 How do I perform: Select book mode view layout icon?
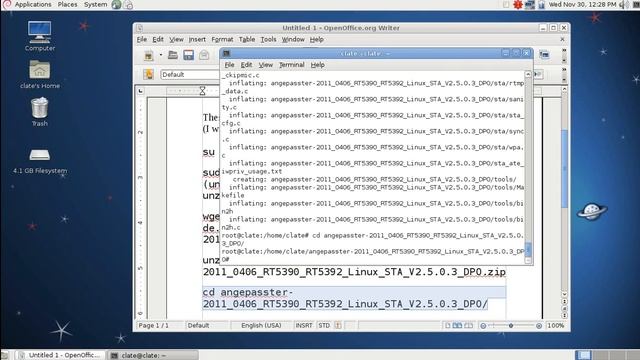pos(469,325)
